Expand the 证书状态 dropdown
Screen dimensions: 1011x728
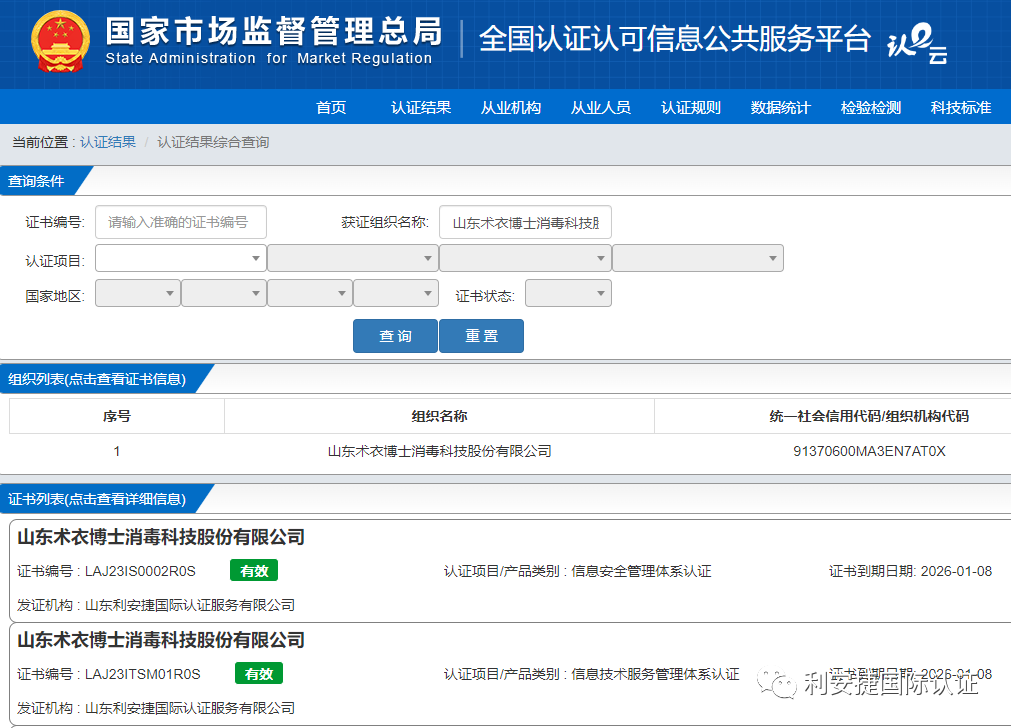568,293
